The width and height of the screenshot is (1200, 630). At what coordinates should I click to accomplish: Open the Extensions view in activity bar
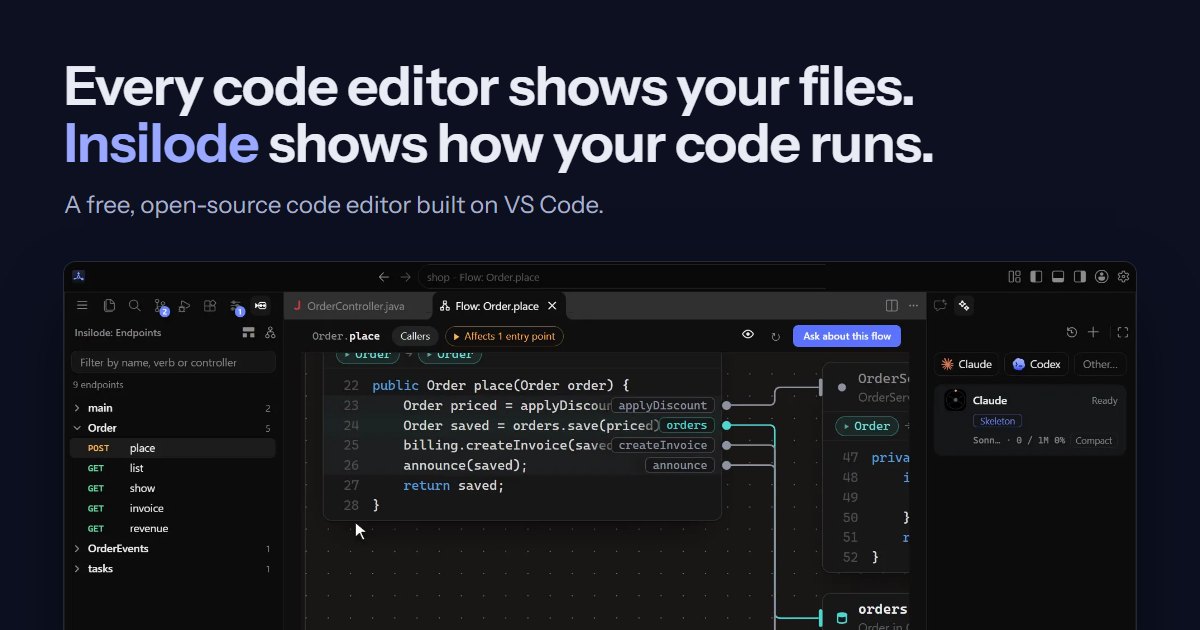coord(209,306)
